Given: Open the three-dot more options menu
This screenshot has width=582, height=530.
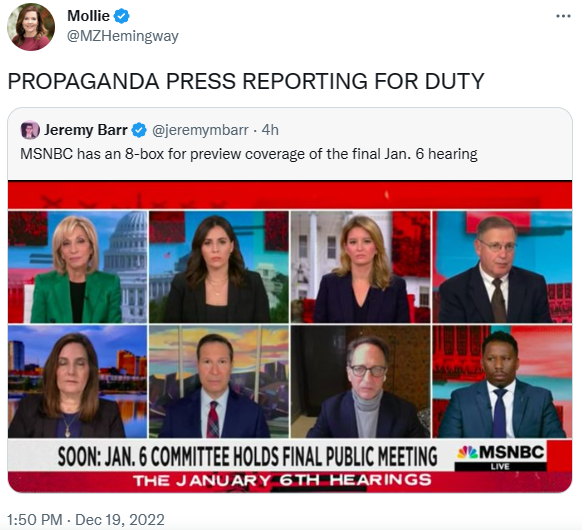Looking at the screenshot, I should click(x=563, y=16).
